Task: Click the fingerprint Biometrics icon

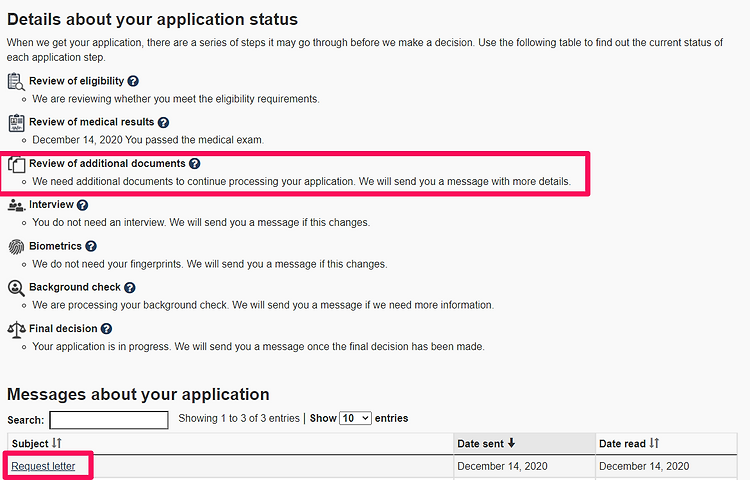Action: [16, 247]
